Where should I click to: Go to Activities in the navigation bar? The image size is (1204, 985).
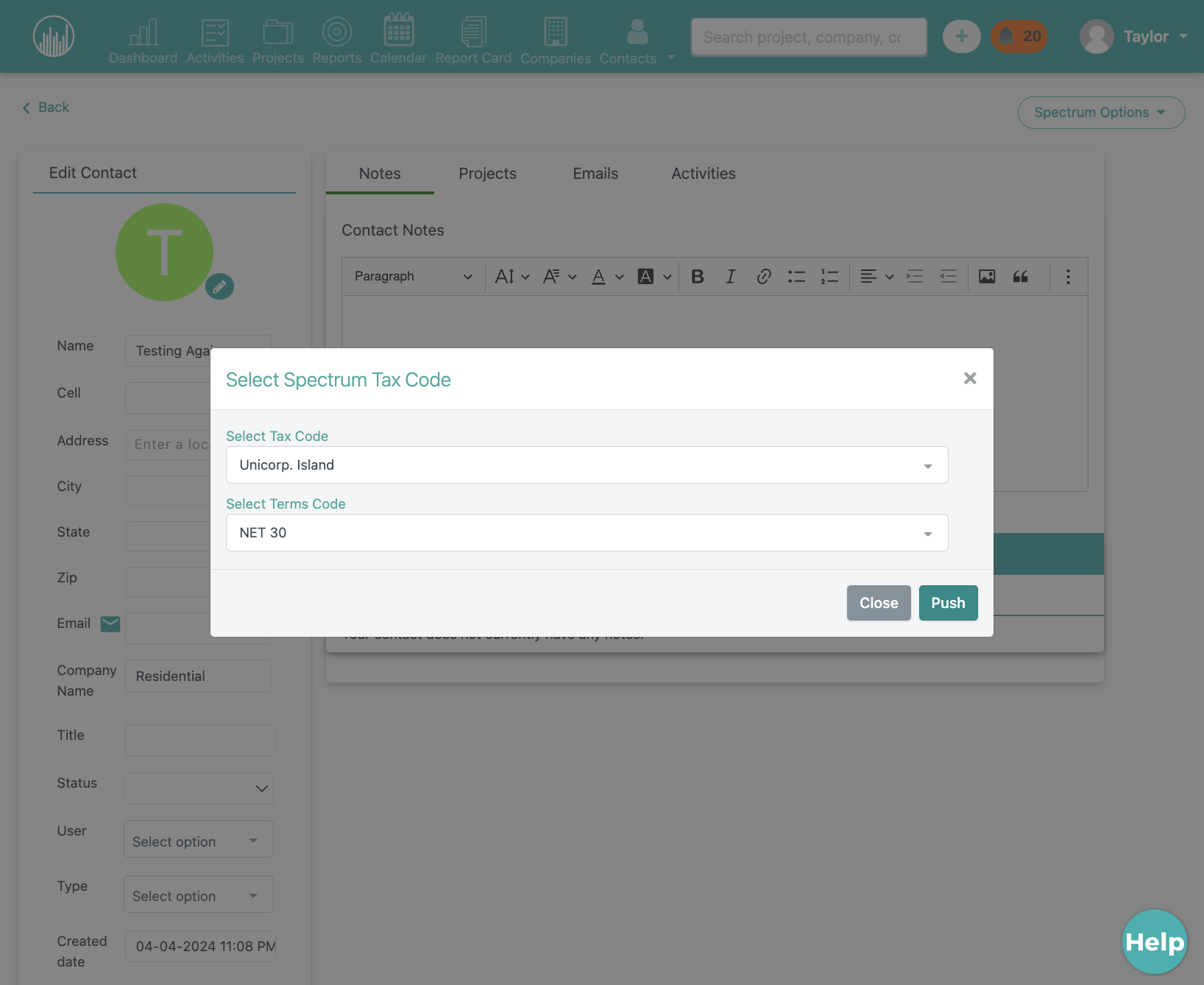(x=215, y=41)
